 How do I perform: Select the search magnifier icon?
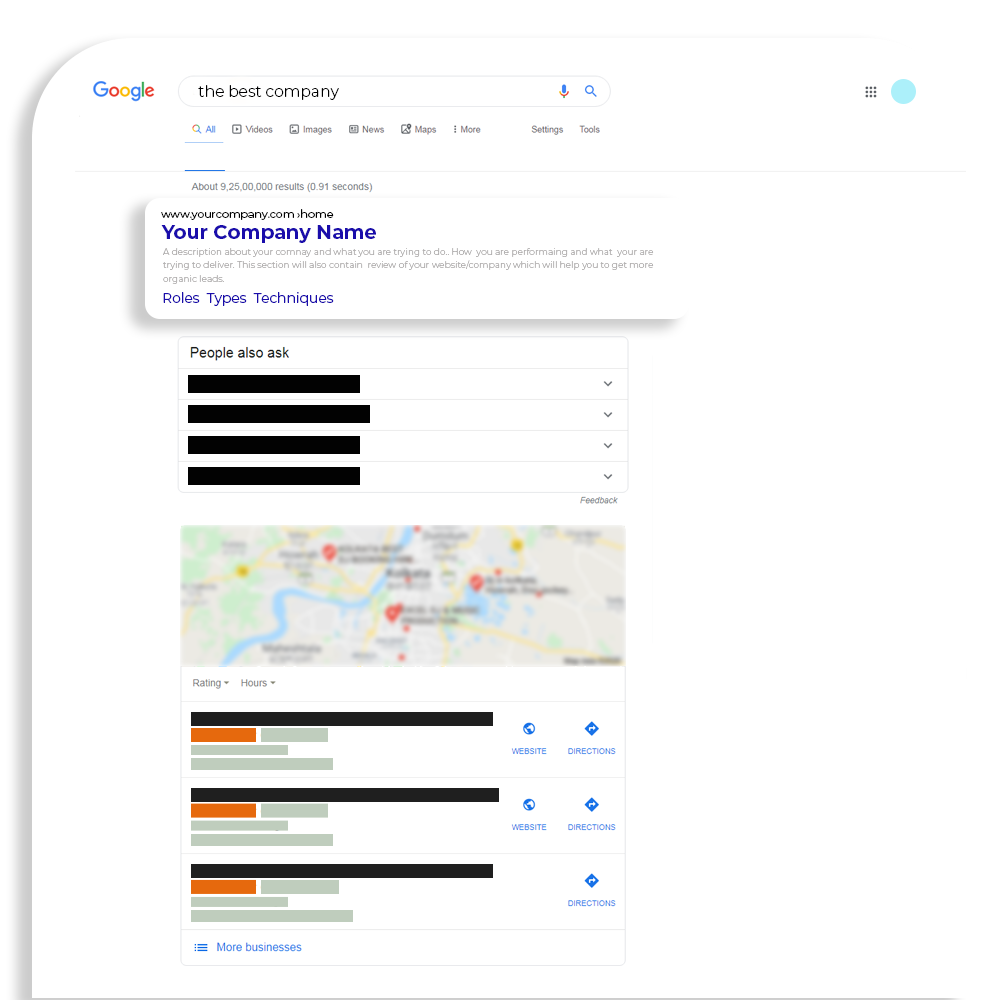(x=590, y=91)
